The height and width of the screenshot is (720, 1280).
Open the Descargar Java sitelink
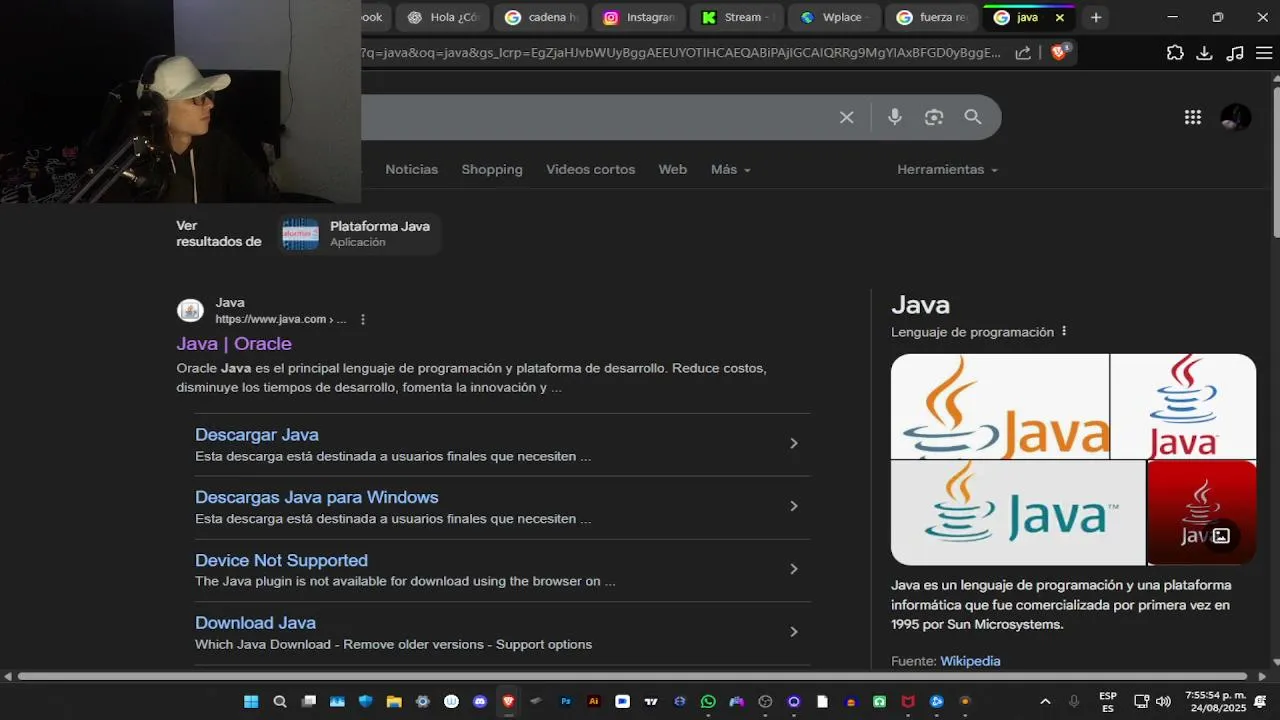click(x=257, y=435)
